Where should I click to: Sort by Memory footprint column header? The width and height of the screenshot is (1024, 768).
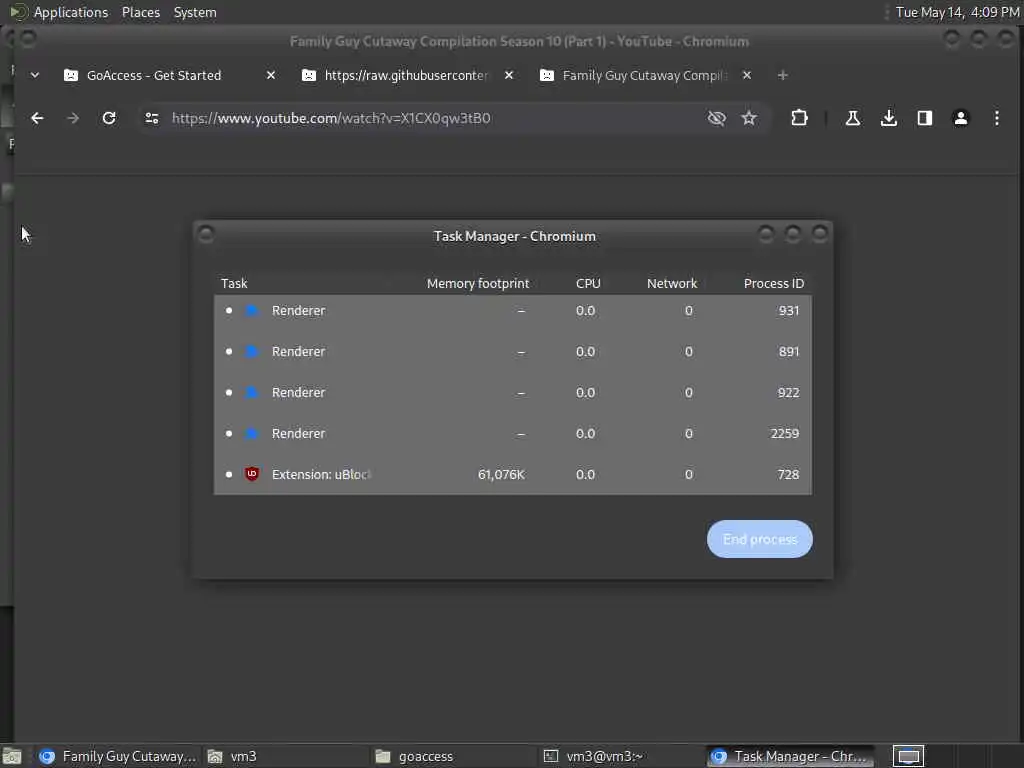point(478,283)
